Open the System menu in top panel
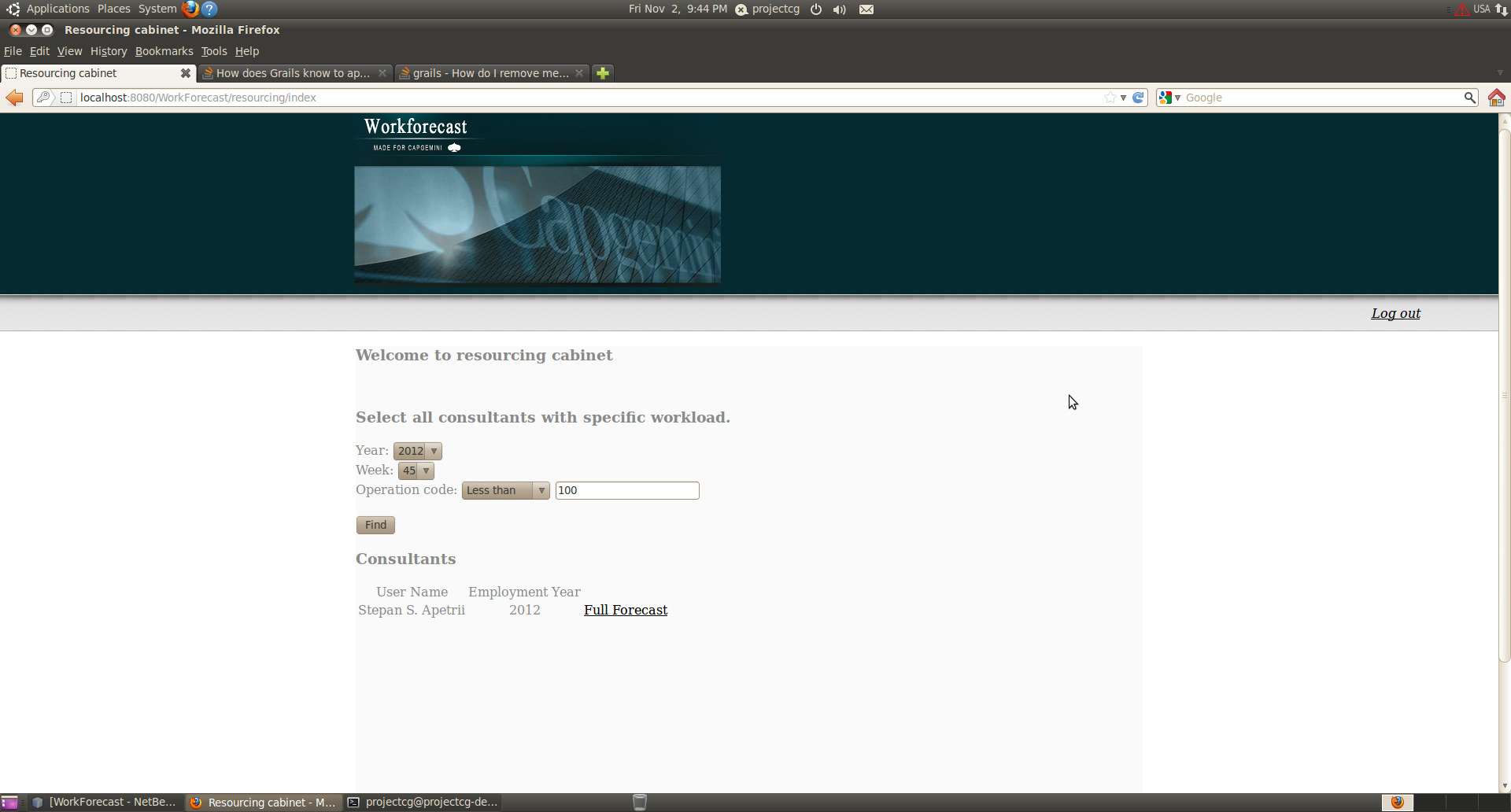This screenshot has height=812, width=1511. point(157,9)
